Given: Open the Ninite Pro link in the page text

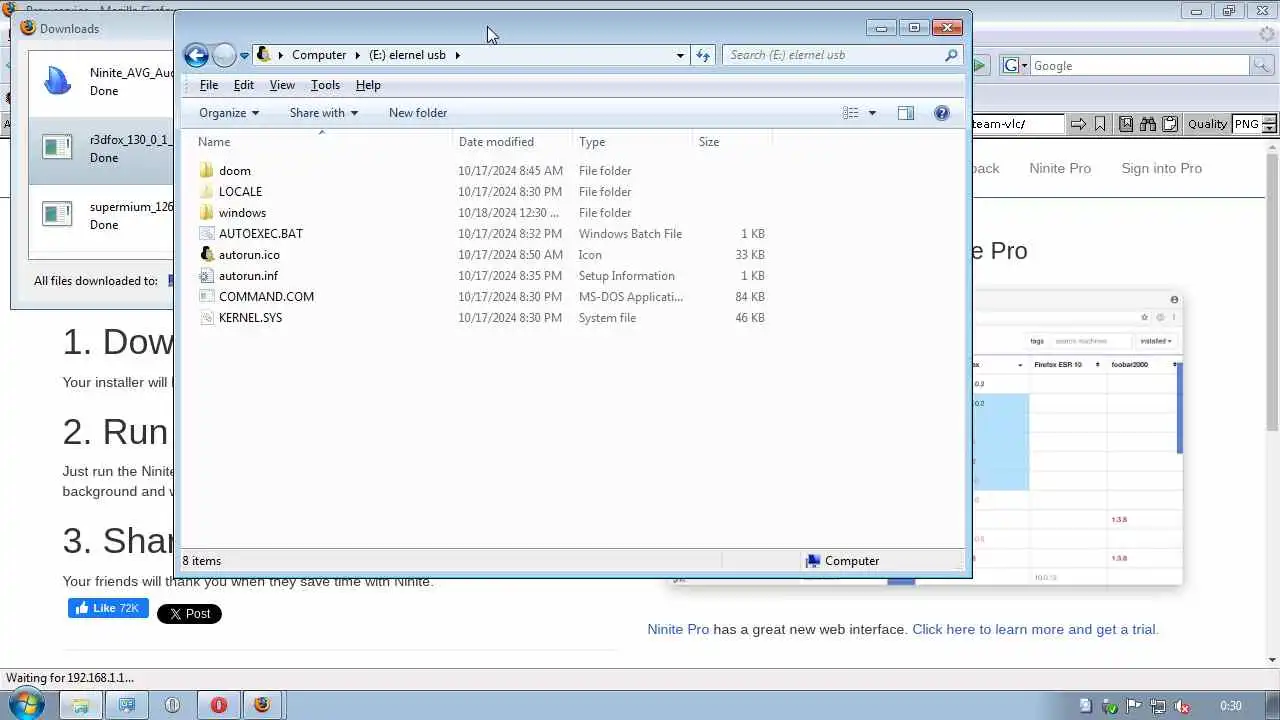Looking at the screenshot, I should (x=678, y=629).
